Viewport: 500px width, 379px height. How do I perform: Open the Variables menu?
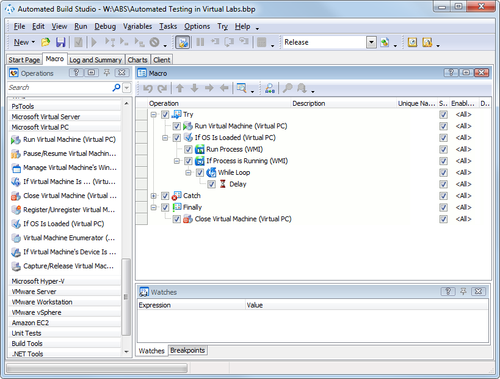coord(137,26)
